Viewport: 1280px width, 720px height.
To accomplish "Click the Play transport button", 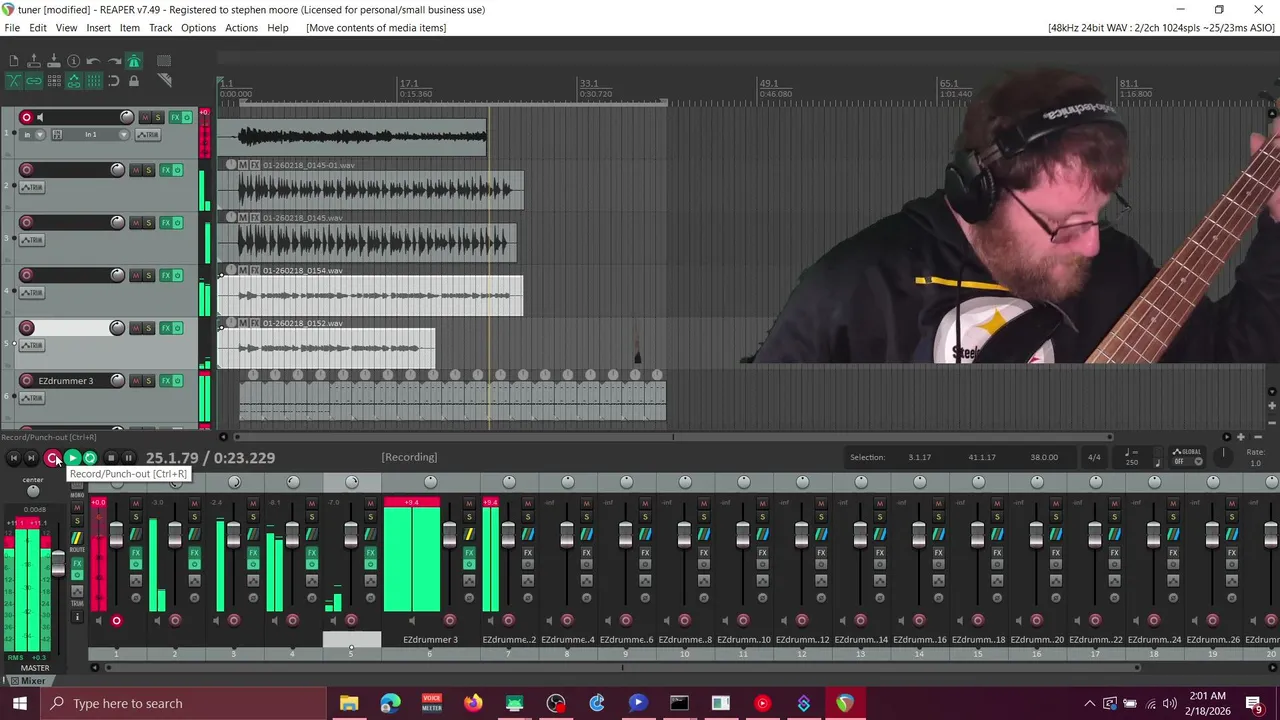I will (x=72, y=458).
